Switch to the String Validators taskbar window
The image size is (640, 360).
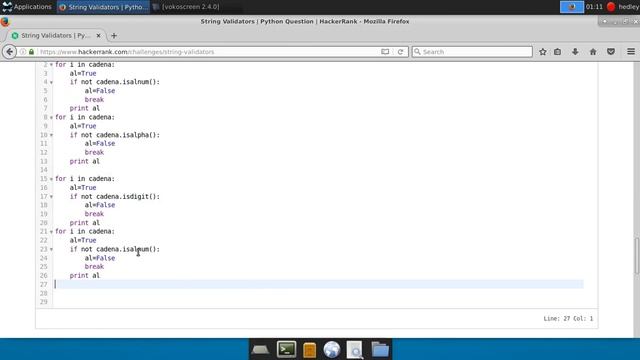(103, 7)
